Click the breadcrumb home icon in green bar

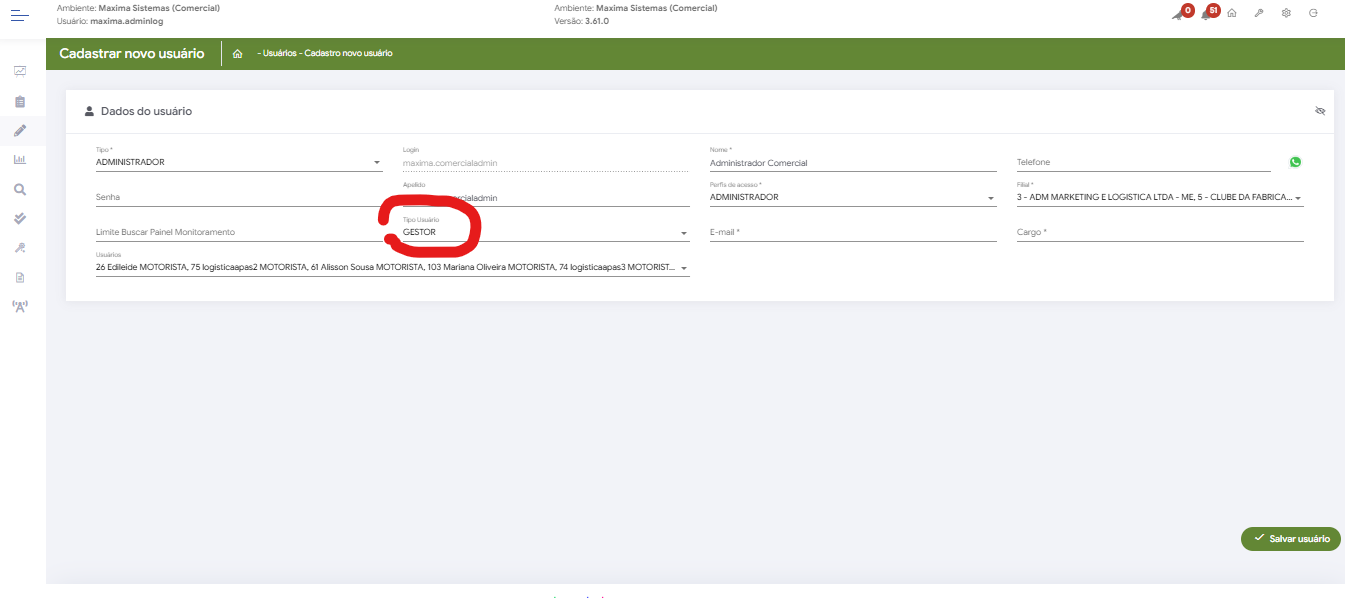[x=237, y=53]
